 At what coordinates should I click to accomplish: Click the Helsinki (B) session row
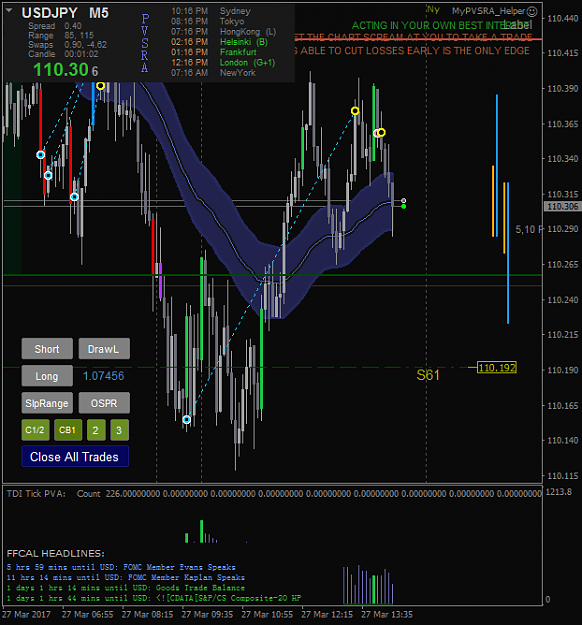219,42
